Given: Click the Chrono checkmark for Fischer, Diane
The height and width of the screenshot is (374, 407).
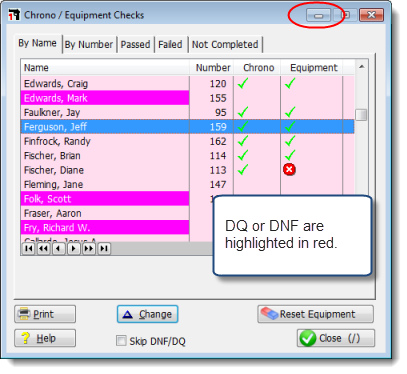Looking at the screenshot, I should click(243, 169).
